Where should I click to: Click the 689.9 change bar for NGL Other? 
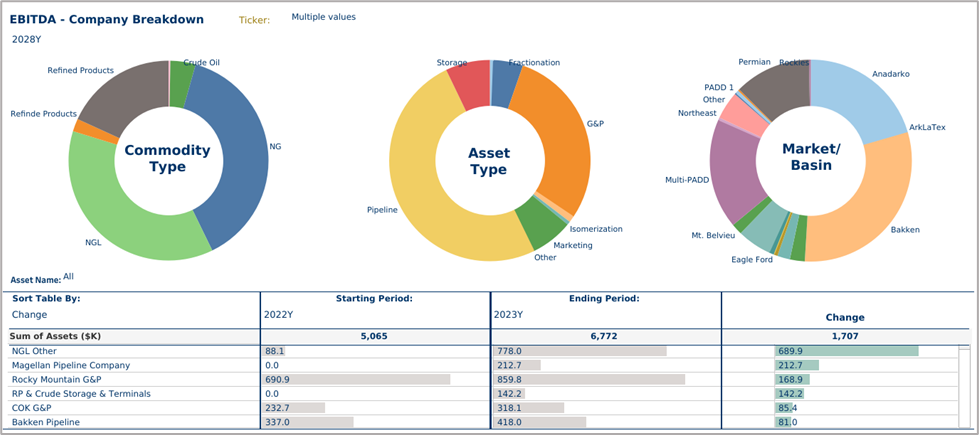(x=847, y=351)
